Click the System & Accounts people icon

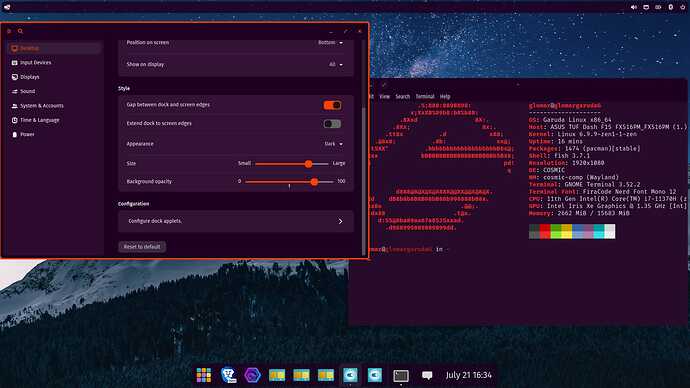15,106
